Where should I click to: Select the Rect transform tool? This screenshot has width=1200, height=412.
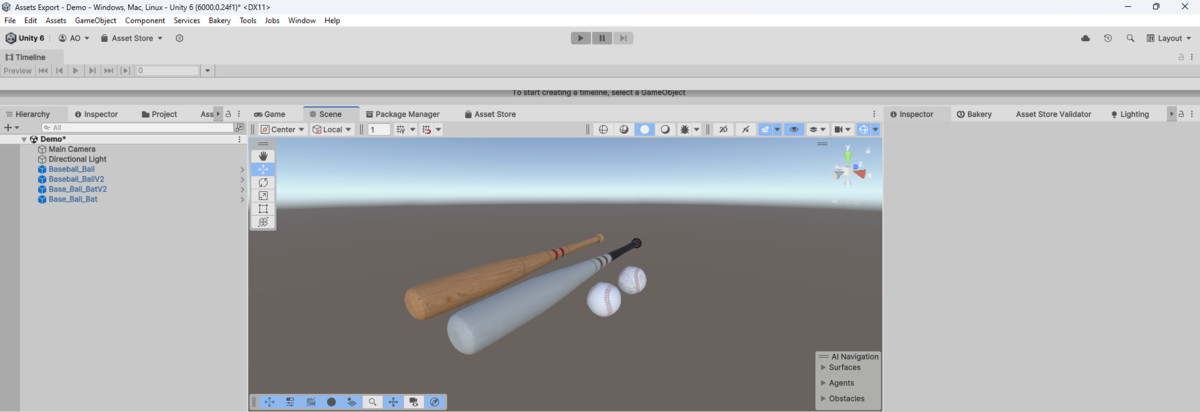coord(263,209)
